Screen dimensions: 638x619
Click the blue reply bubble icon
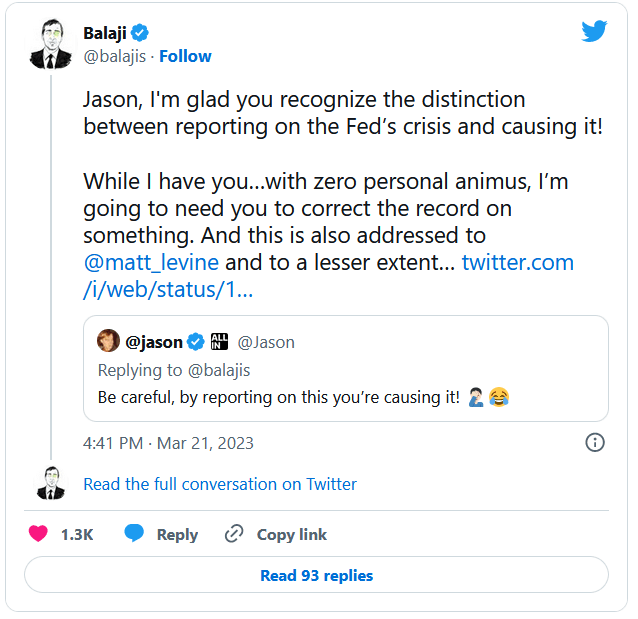click(134, 534)
